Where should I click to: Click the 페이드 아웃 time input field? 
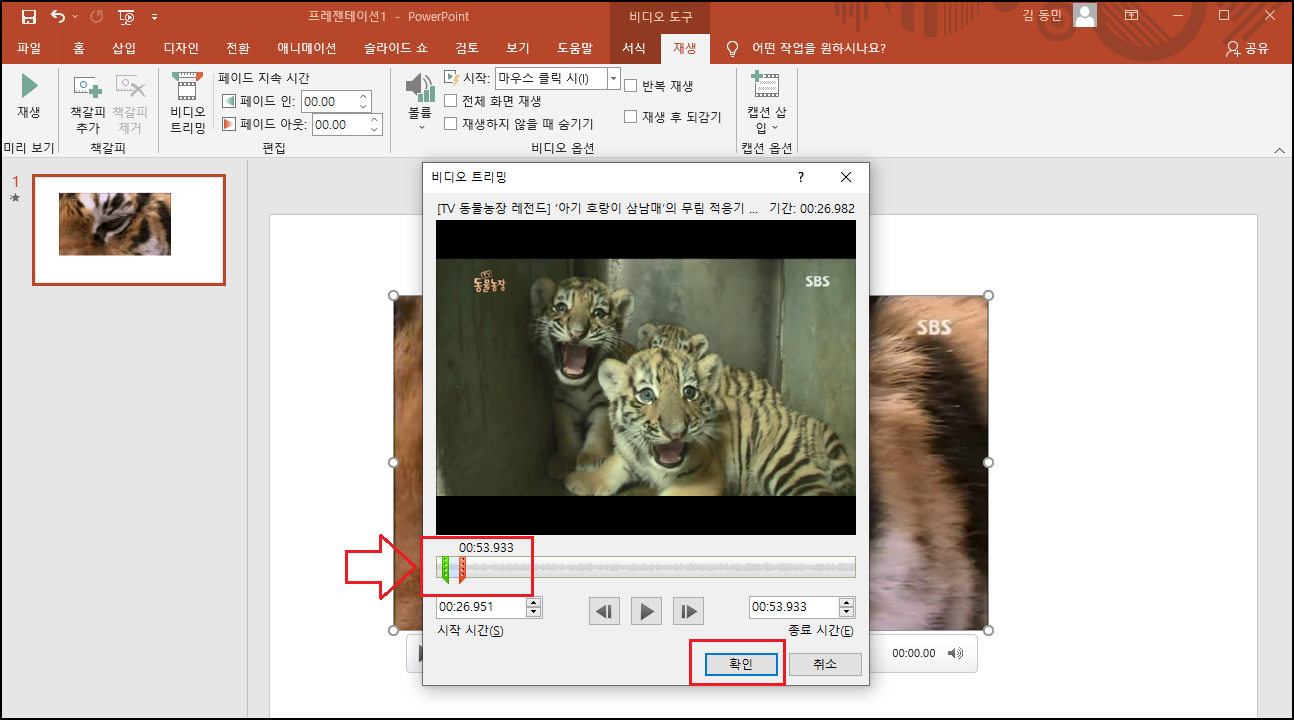[x=340, y=124]
